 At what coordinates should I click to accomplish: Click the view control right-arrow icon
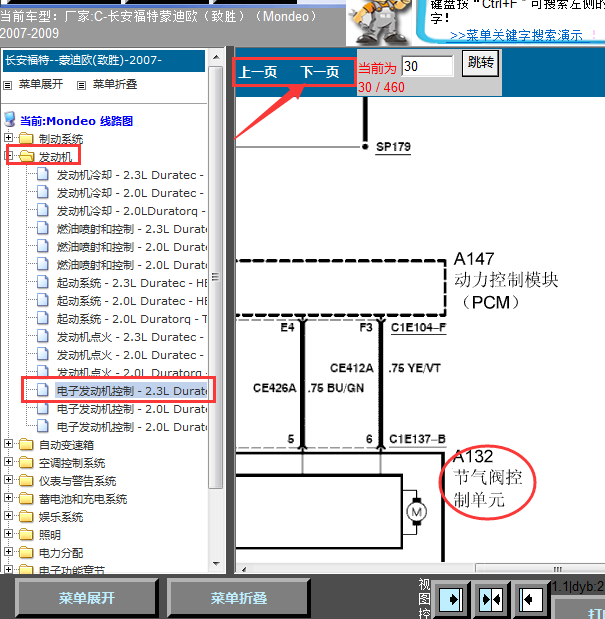(451, 600)
